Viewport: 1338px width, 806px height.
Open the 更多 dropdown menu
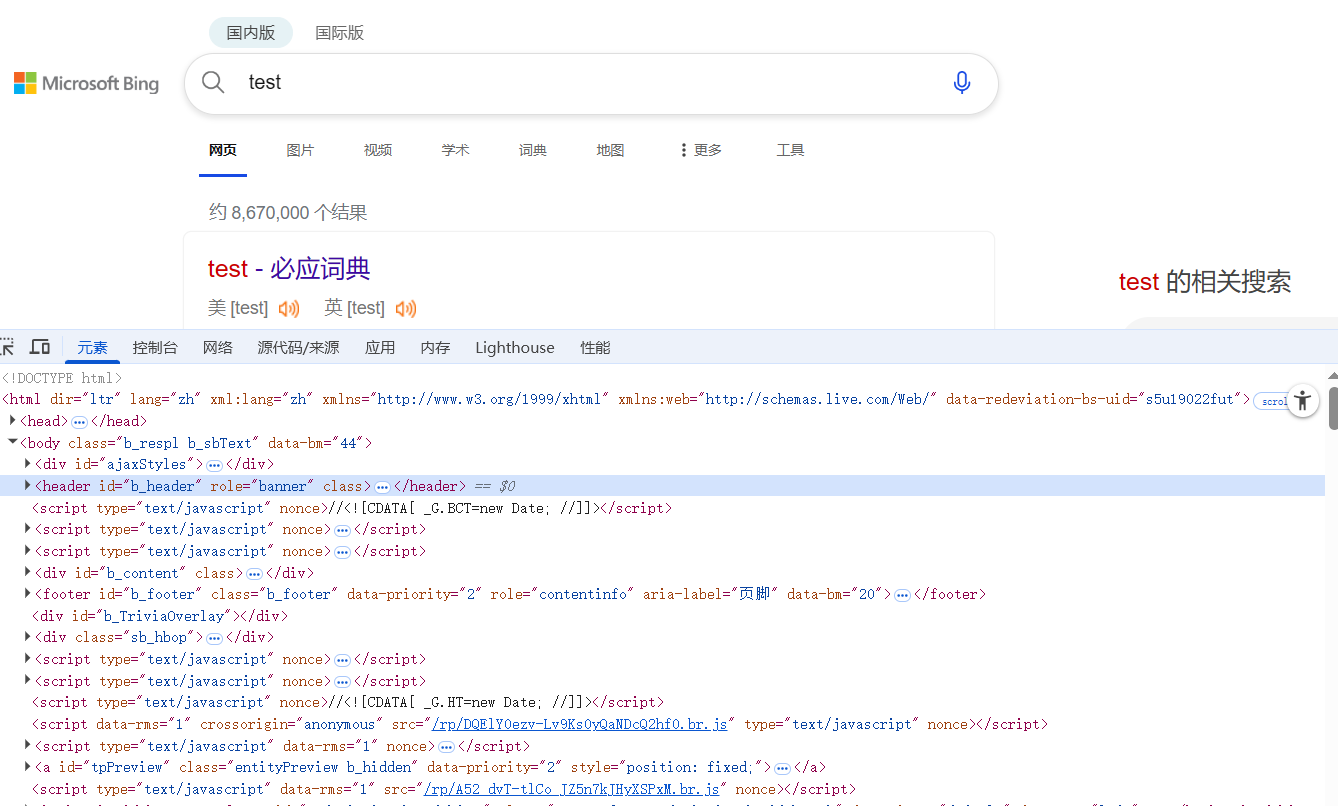pyautogui.click(x=700, y=150)
